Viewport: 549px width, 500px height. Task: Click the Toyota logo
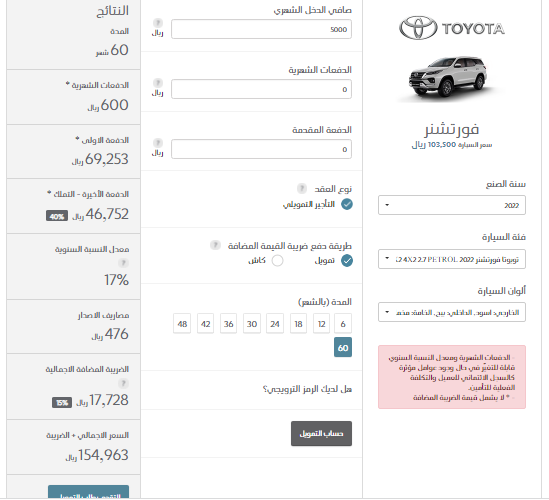pyautogui.click(x=452, y=28)
